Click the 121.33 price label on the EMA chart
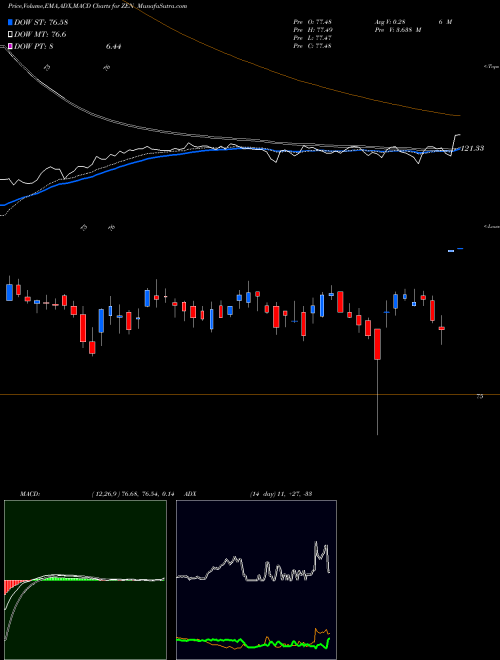 click(x=473, y=149)
